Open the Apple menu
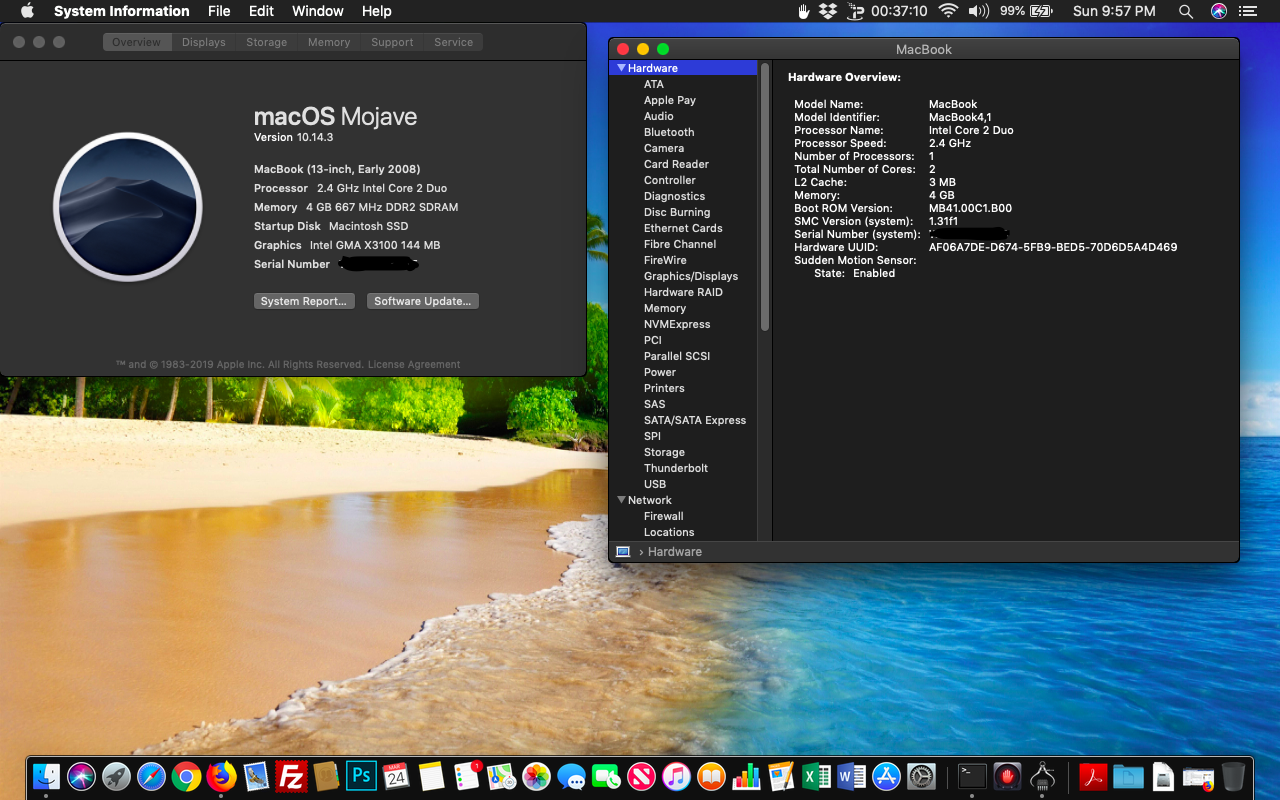1280x800 pixels. point(27,11)
